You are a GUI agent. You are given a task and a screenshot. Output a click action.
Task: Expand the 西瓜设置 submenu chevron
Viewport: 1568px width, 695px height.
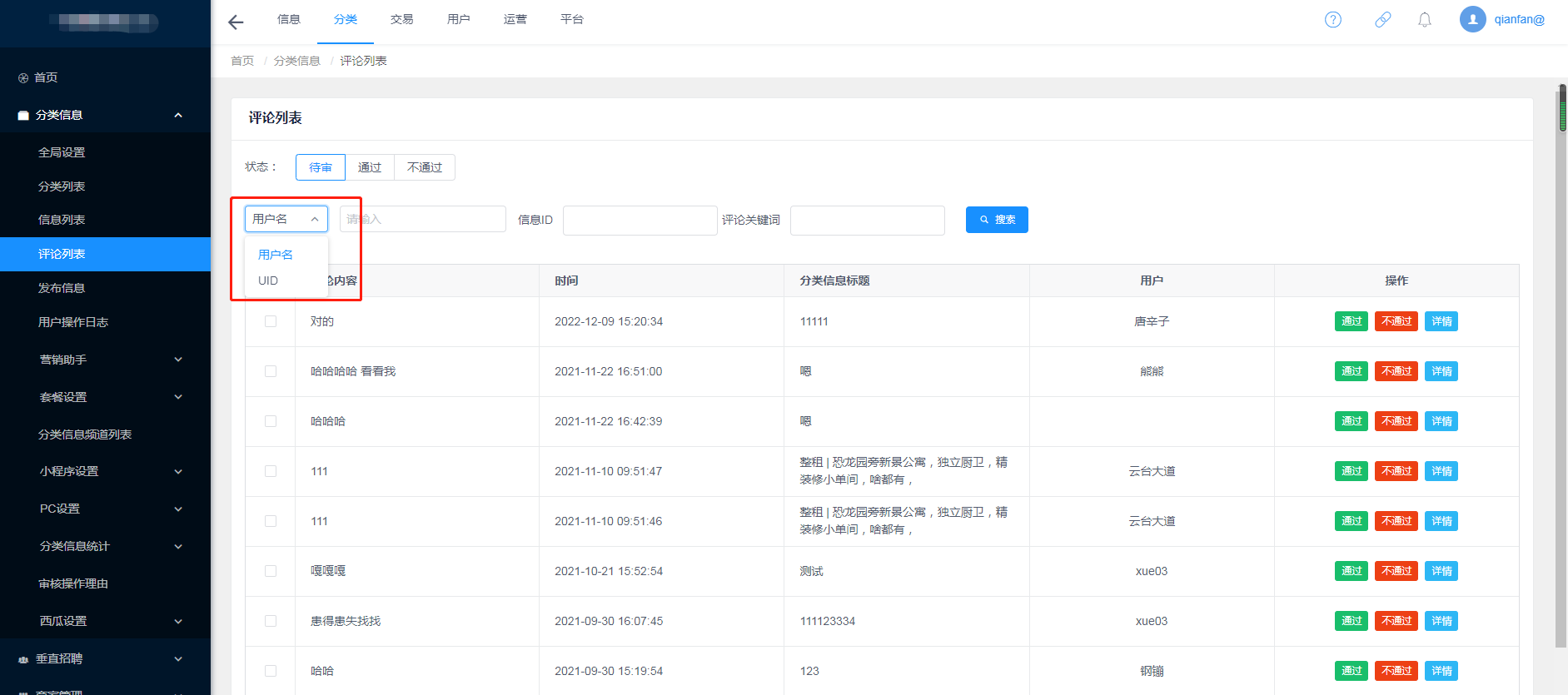[x=178, y=622]
